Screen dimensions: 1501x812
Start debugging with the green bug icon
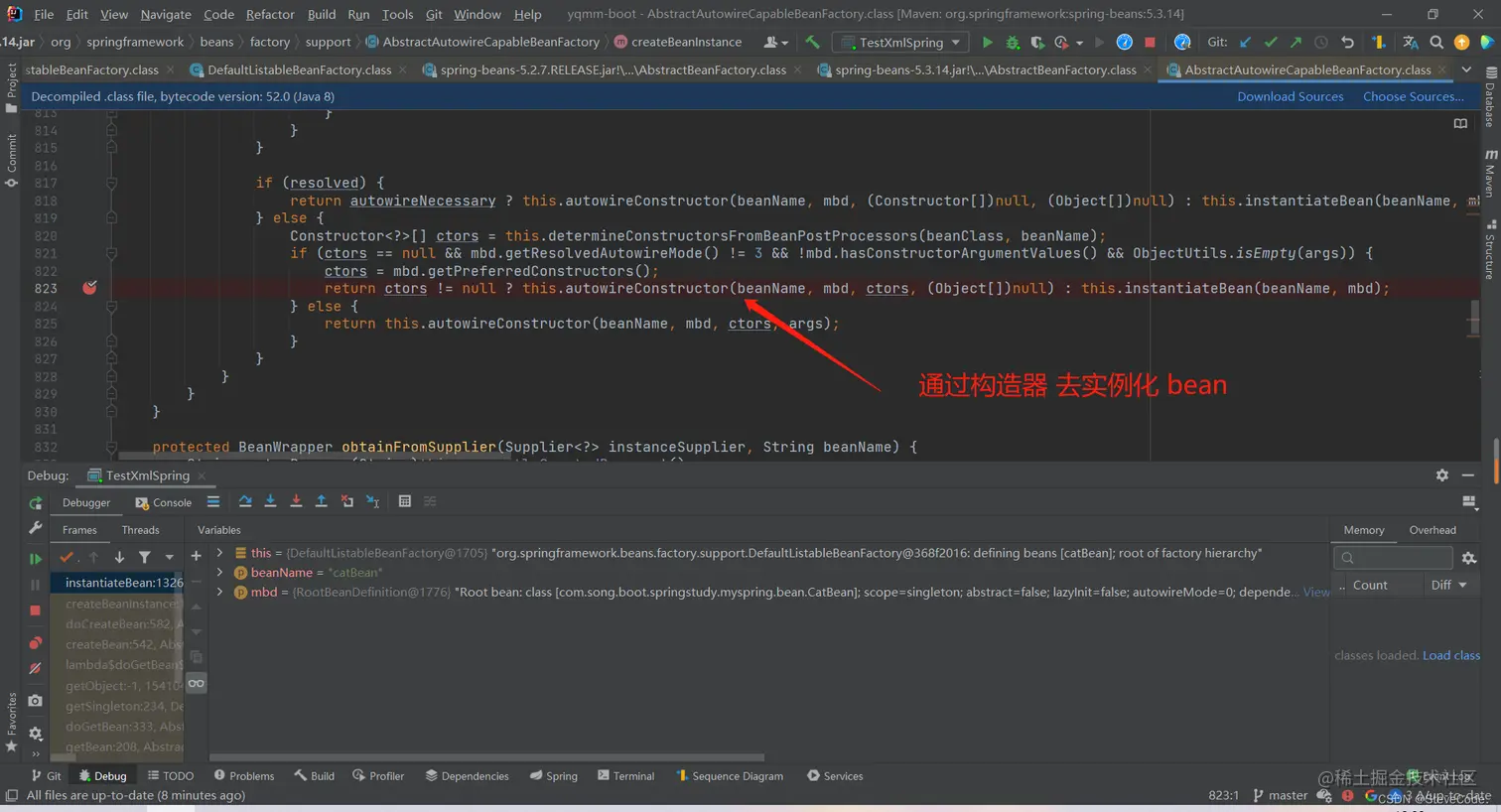pos(1013,43)
